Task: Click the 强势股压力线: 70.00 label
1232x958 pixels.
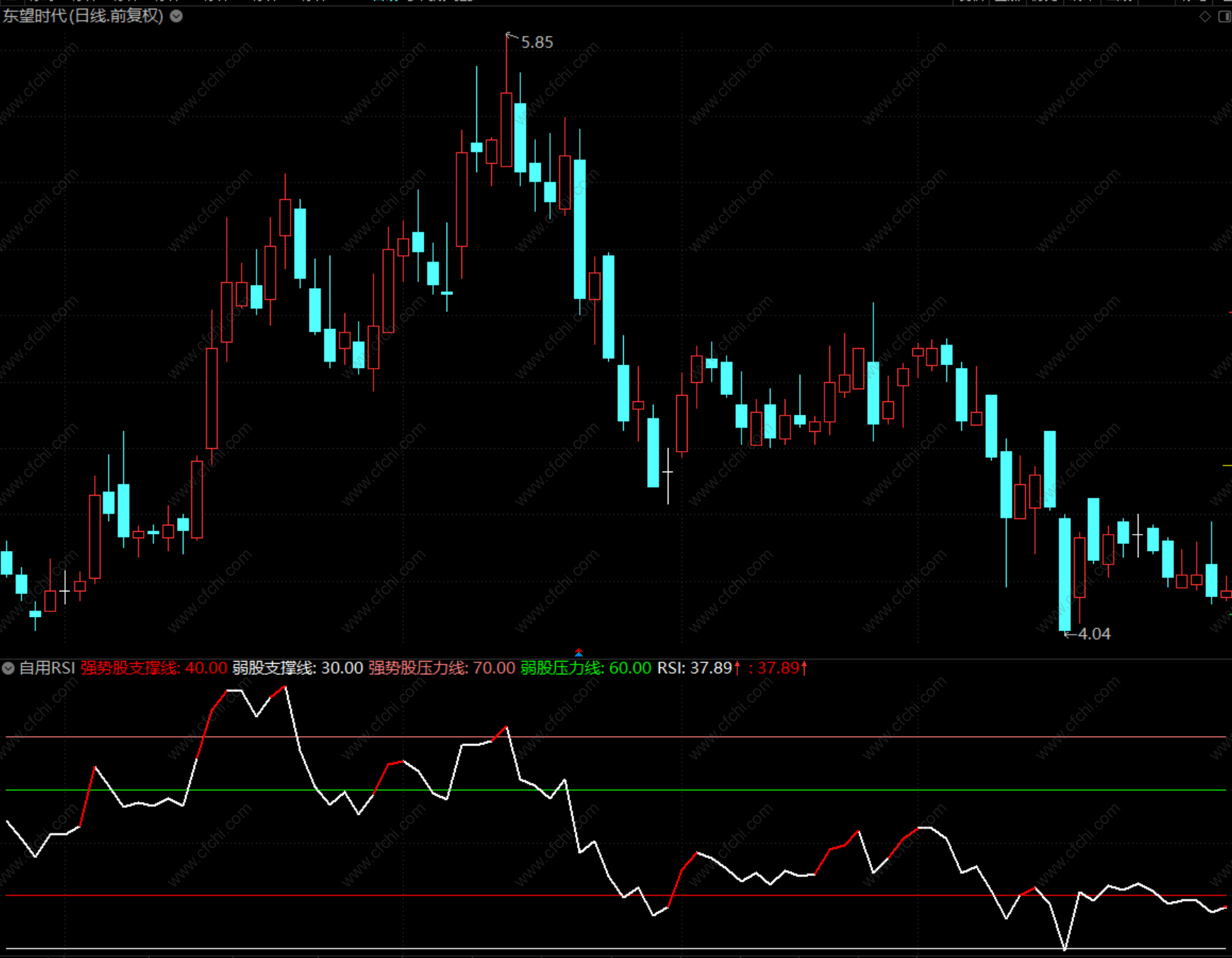Action: [x=442, y=668]
